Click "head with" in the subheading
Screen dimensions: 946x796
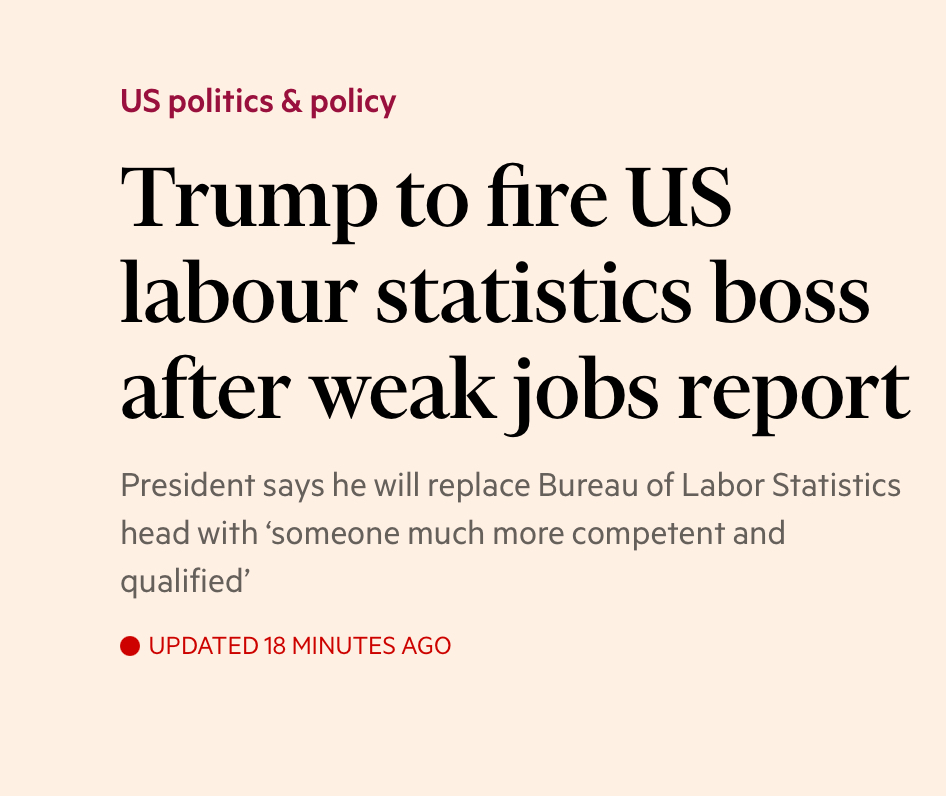coord(188,533)
